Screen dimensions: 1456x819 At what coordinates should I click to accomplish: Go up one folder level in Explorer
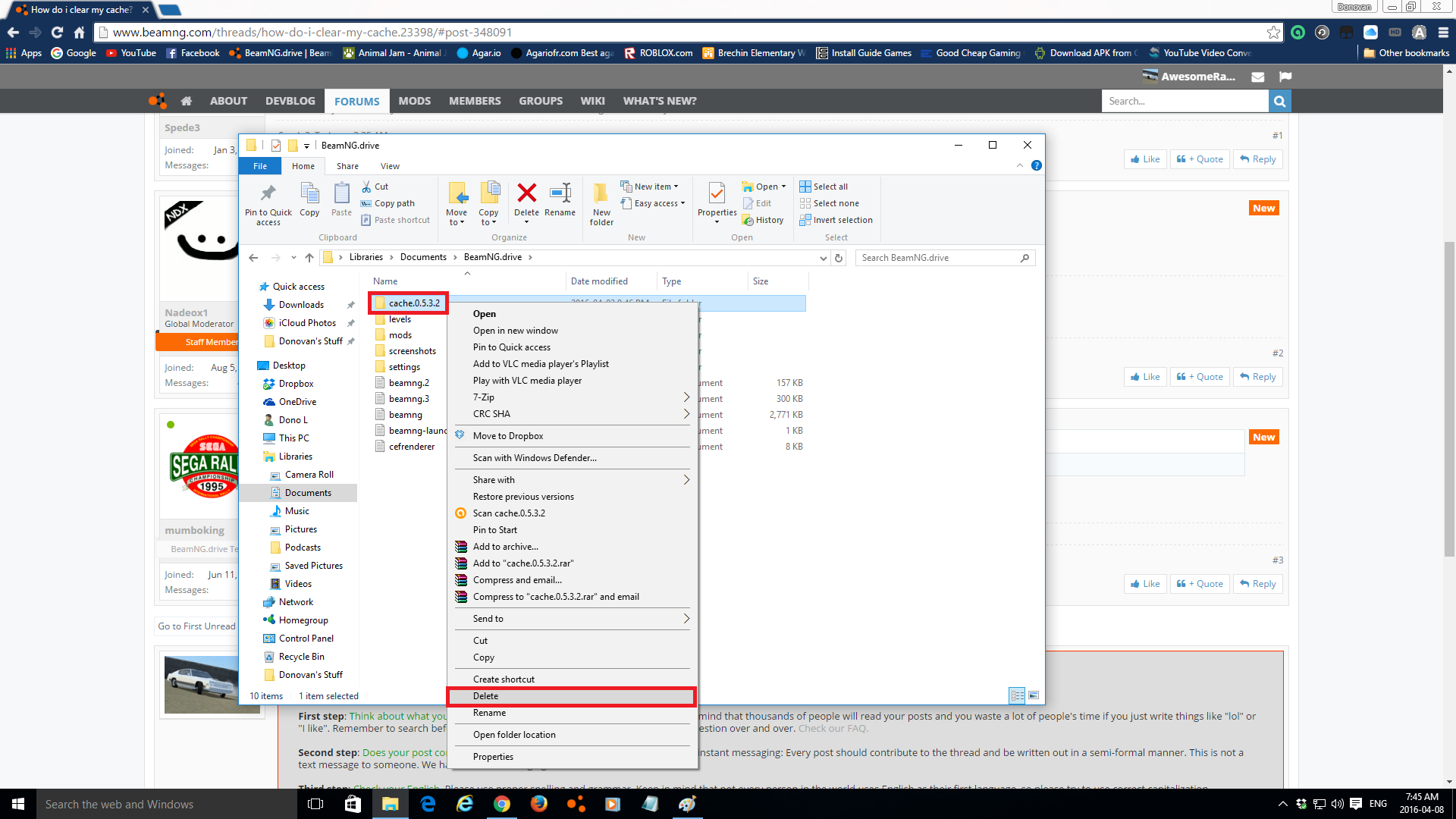click(x=309, y=258)
